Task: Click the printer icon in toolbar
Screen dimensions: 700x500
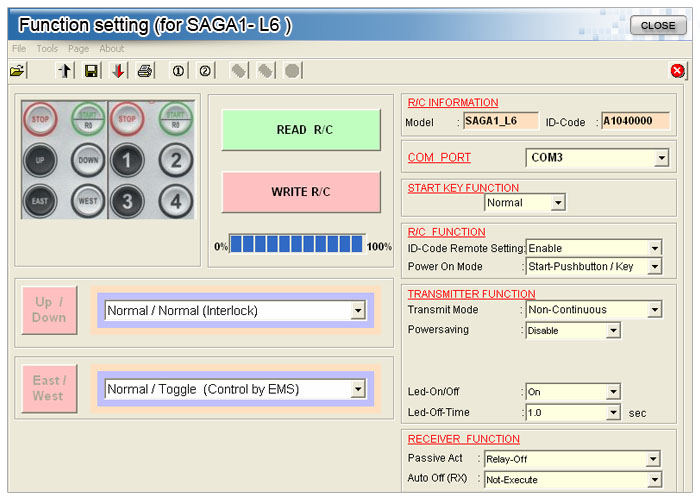Action: [x=145, y=71]
